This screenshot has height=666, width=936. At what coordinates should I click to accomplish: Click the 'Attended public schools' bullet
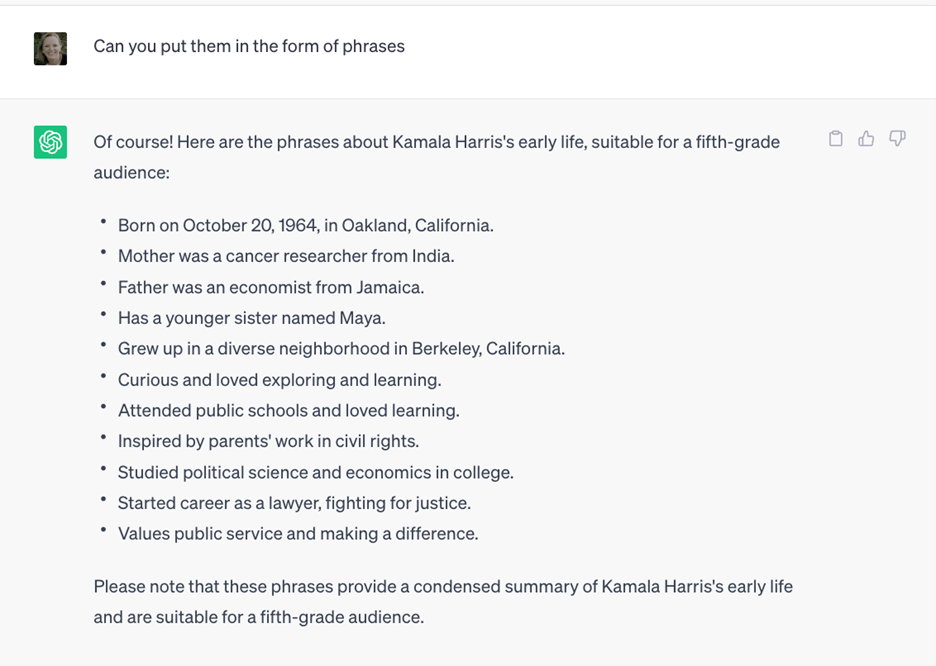(288, 411)
